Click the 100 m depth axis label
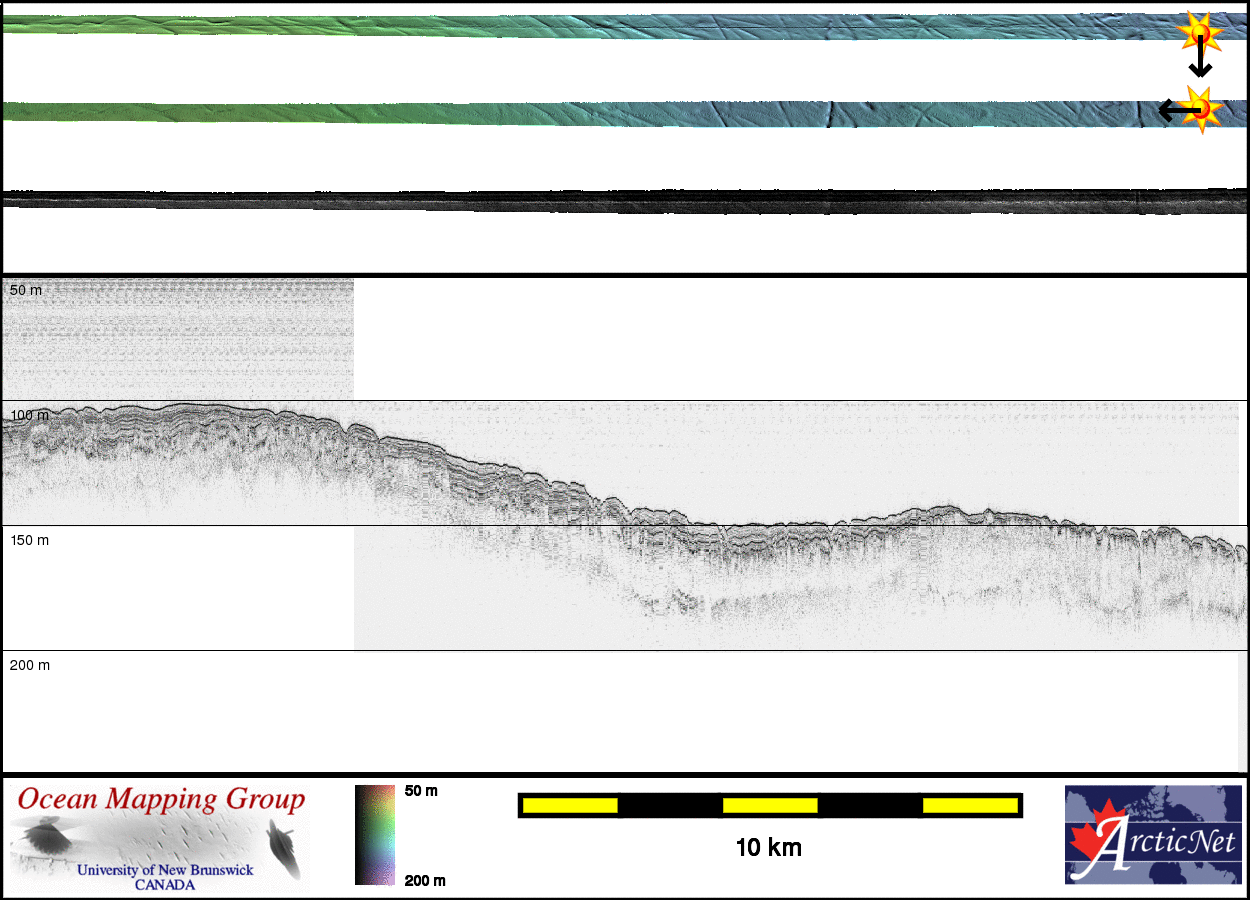The width and height of the screenshot is (1250, 900). (x=29, y=414)
